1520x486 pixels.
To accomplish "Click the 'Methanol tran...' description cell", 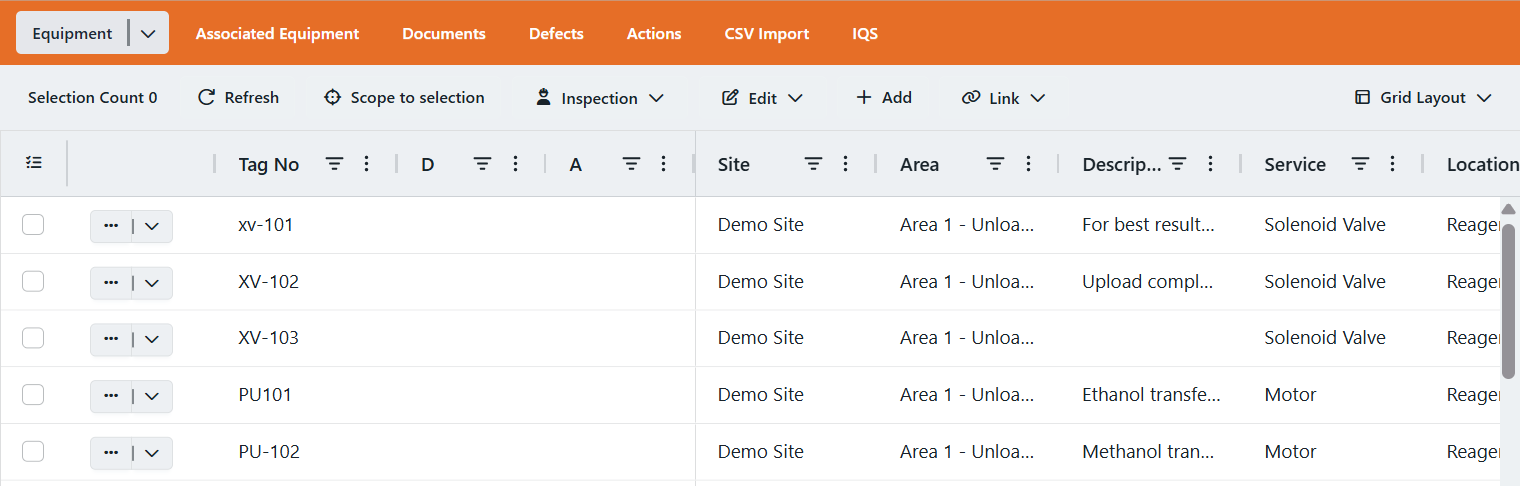I will [1149, 452].
